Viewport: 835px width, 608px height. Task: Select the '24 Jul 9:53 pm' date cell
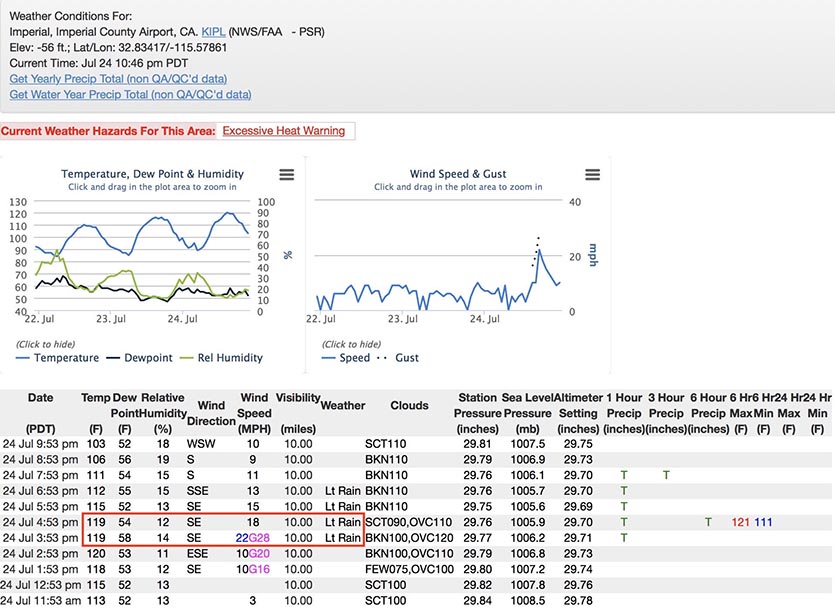point(40,444)
